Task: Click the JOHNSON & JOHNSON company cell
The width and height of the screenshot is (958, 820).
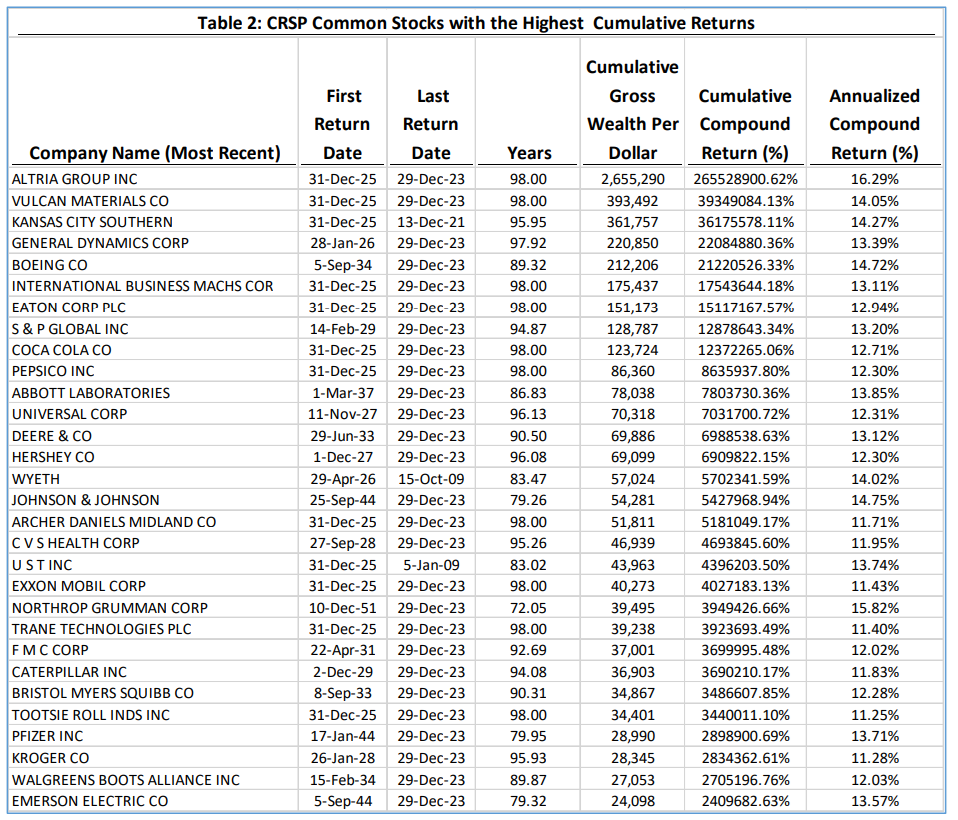Action: pyautogui.click(x=85, y=500)
